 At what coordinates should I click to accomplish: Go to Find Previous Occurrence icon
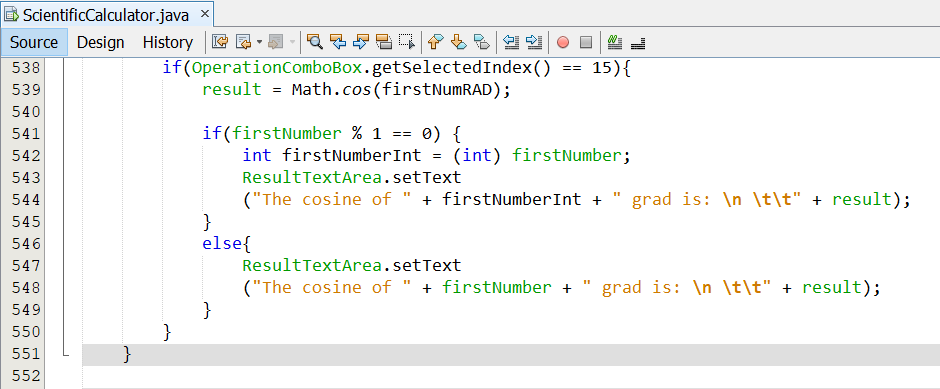tap(338, 42)
